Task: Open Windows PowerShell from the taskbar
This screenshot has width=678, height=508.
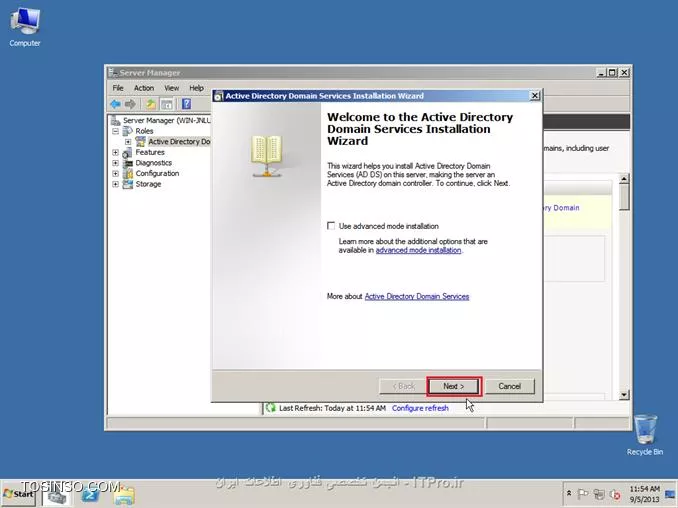Action: point(90,495)
